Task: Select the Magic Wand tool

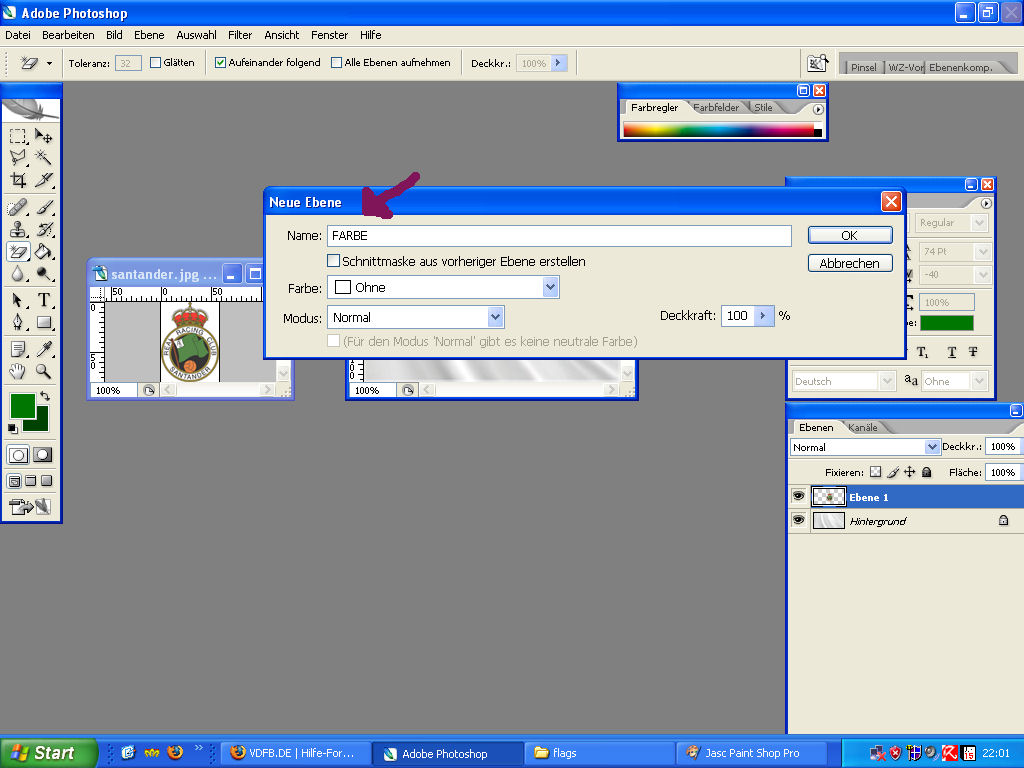Action: [44, 158]
